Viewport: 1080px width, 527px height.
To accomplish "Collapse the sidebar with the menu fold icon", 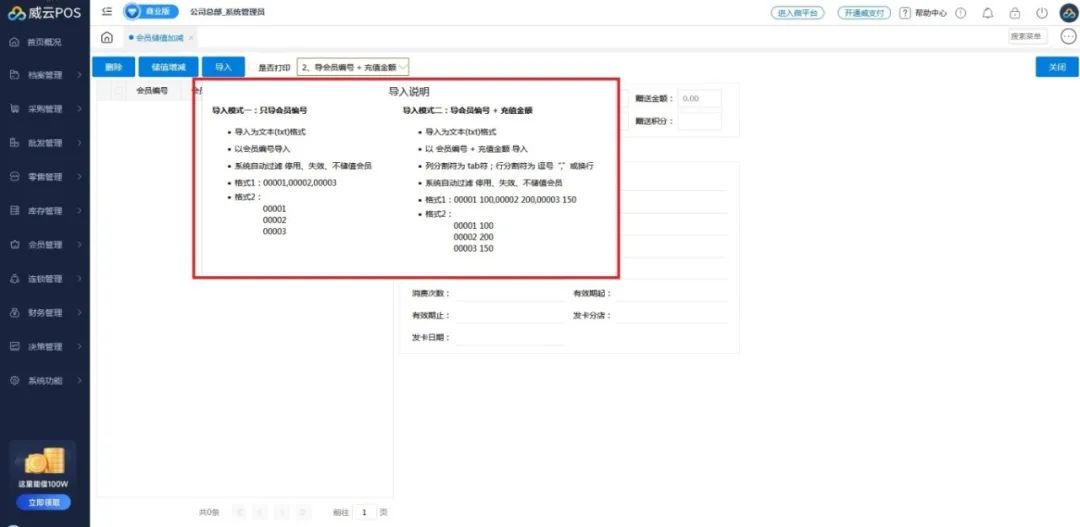I will pos(107,12).
